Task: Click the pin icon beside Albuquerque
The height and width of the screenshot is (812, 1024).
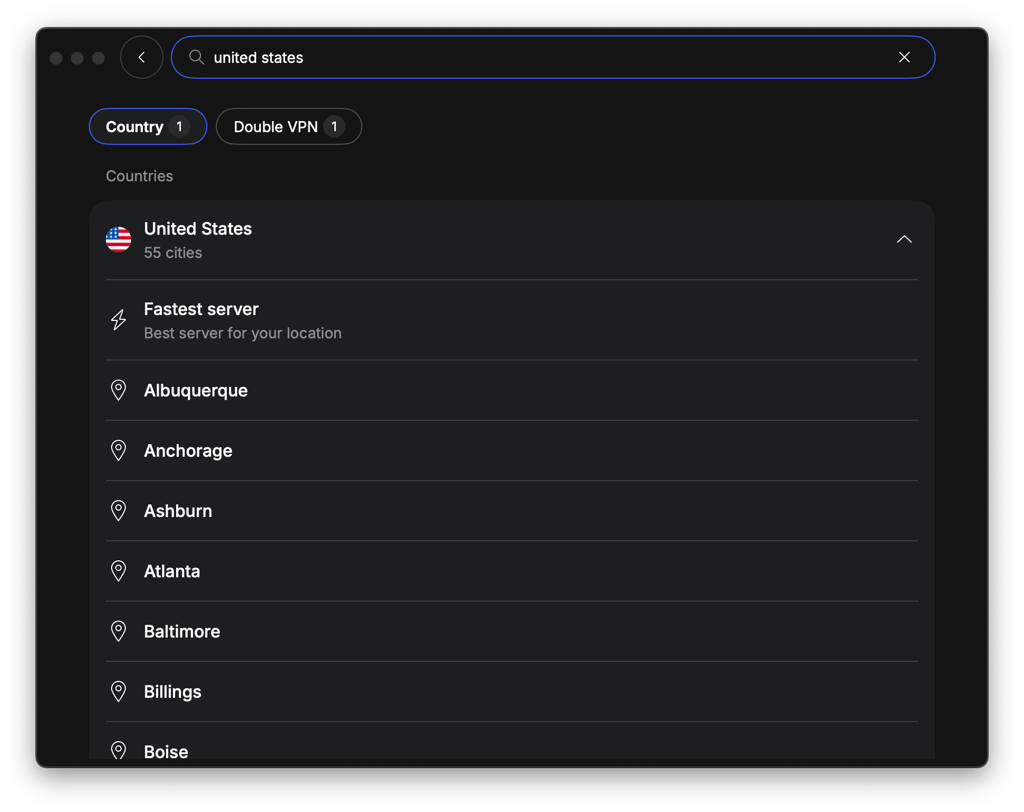Action: 118,390
